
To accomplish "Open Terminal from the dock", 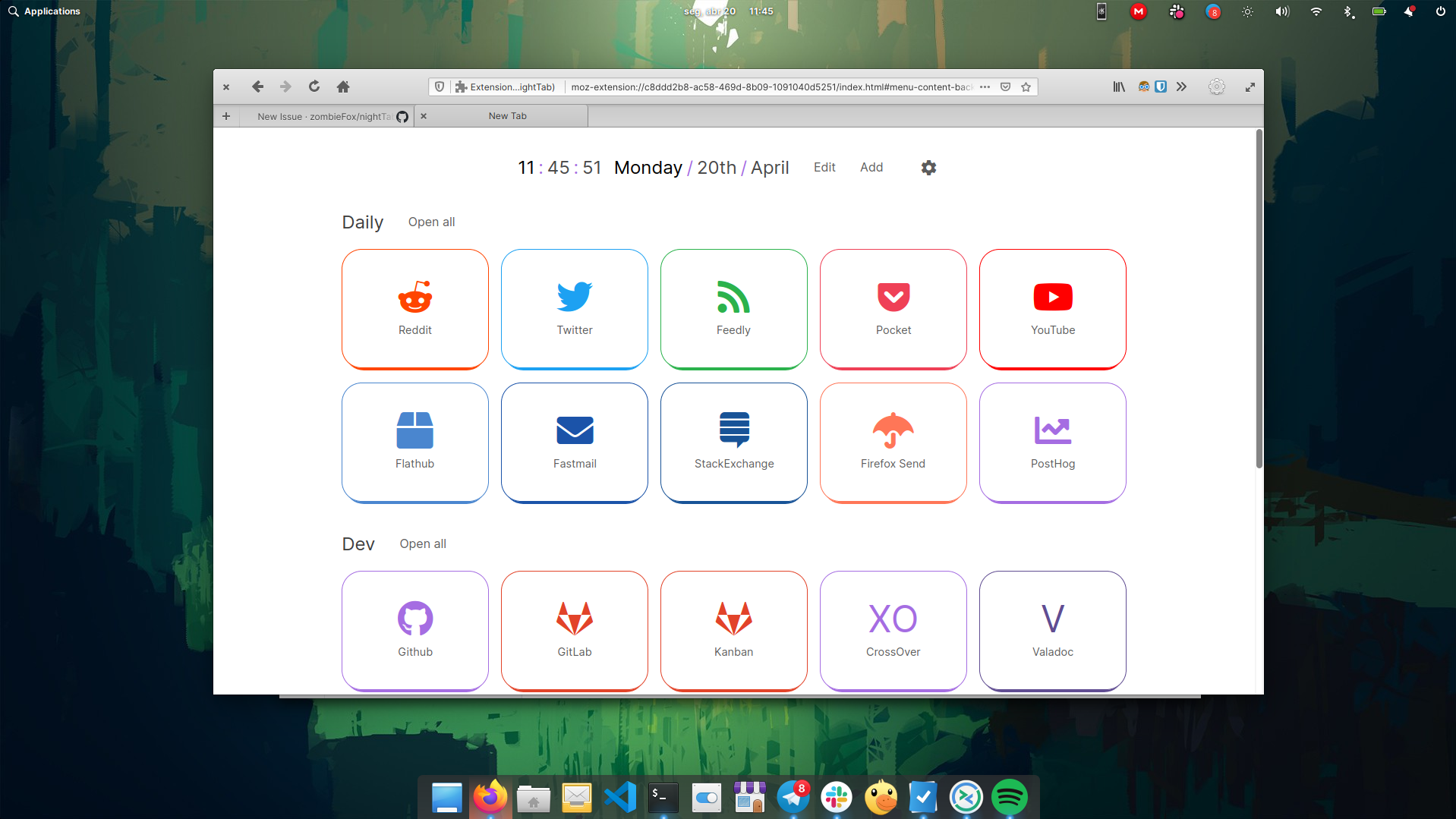I will click(x=663, y=797).
